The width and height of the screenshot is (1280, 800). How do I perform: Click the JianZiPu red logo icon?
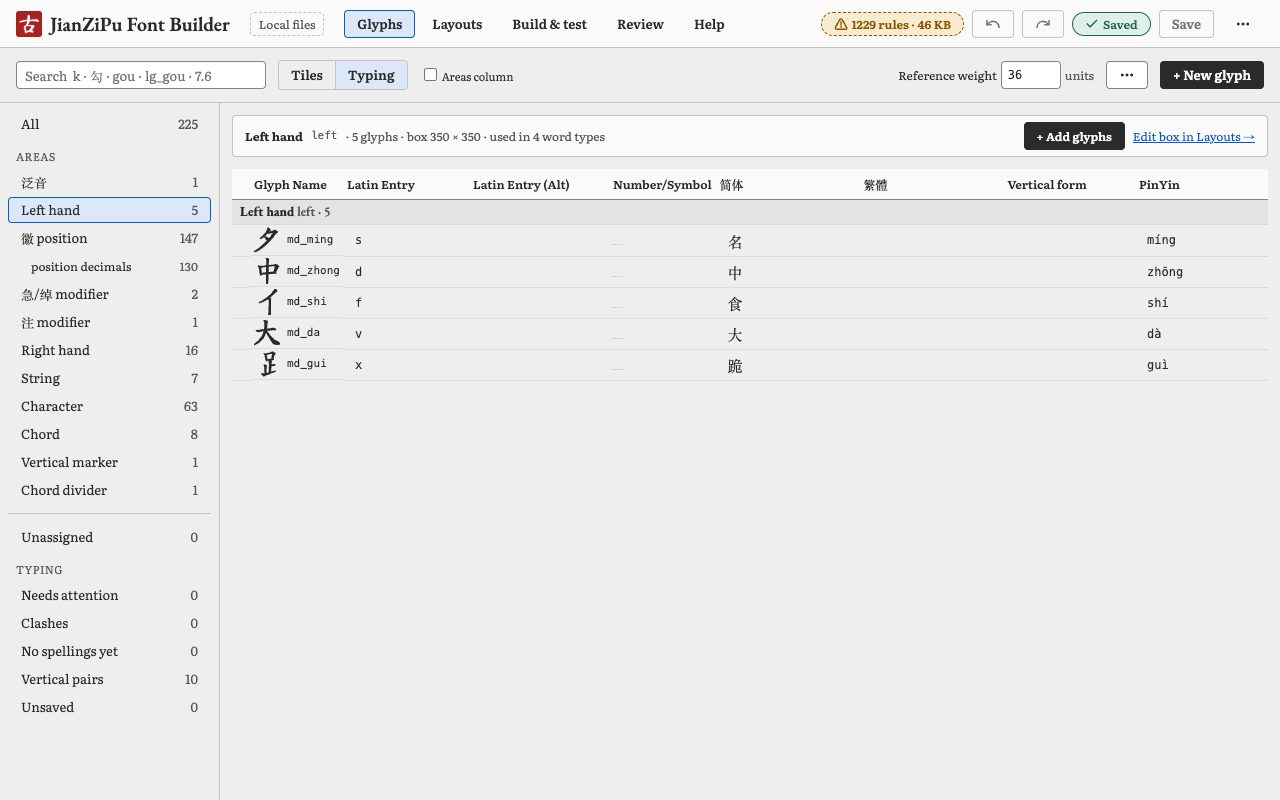(29, 24)
